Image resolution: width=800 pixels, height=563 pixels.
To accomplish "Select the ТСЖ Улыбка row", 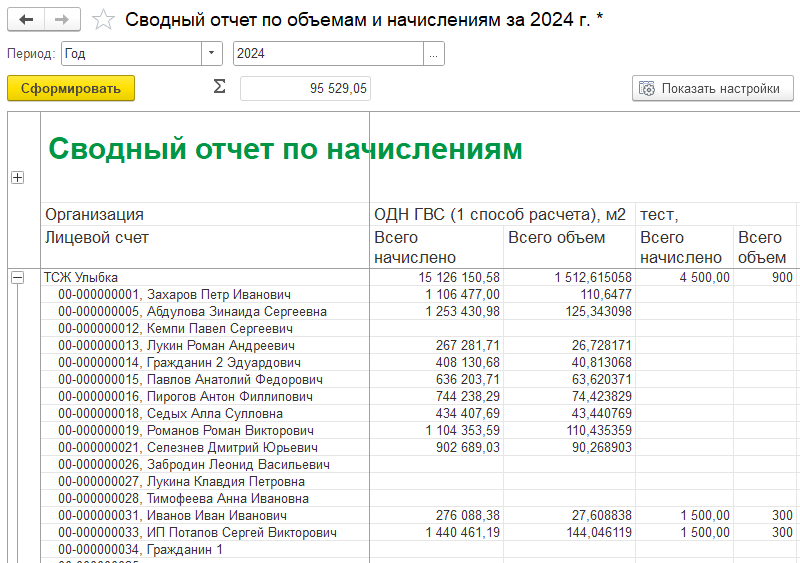I will click(205, 277).
